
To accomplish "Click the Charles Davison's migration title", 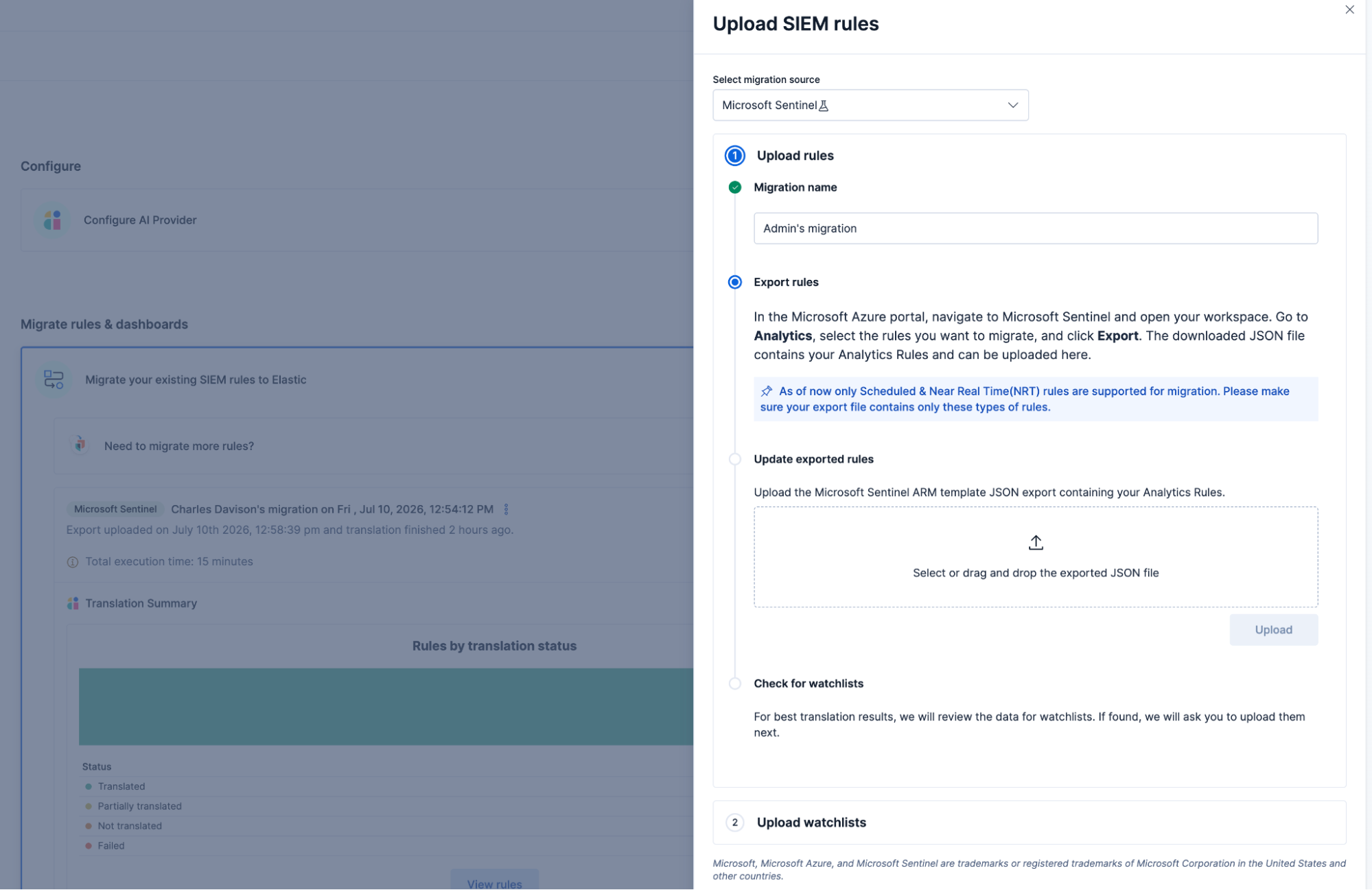I will [332, 509].
